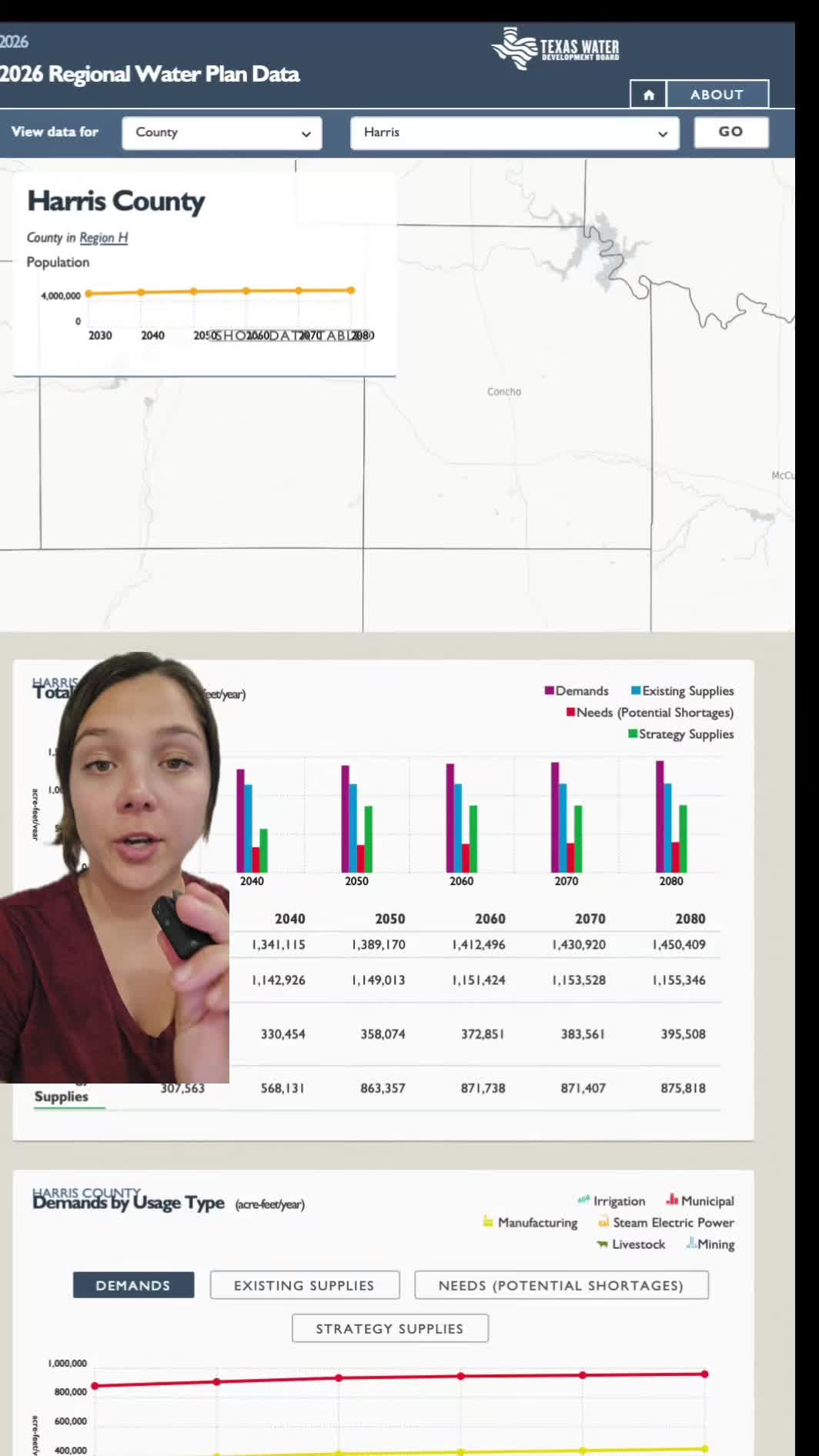Click the Manufacturing legend icon

[x=488, y=1221]
